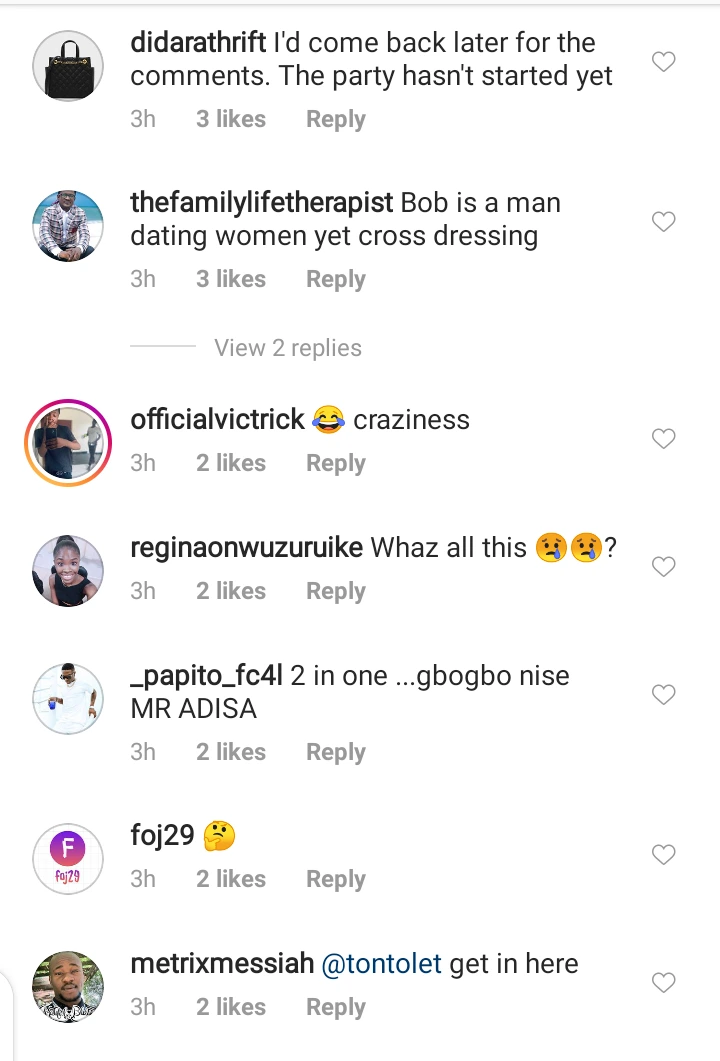Expand View 2 replies thread
Viewport: 720px width, 1061px height.
(288, 348)
